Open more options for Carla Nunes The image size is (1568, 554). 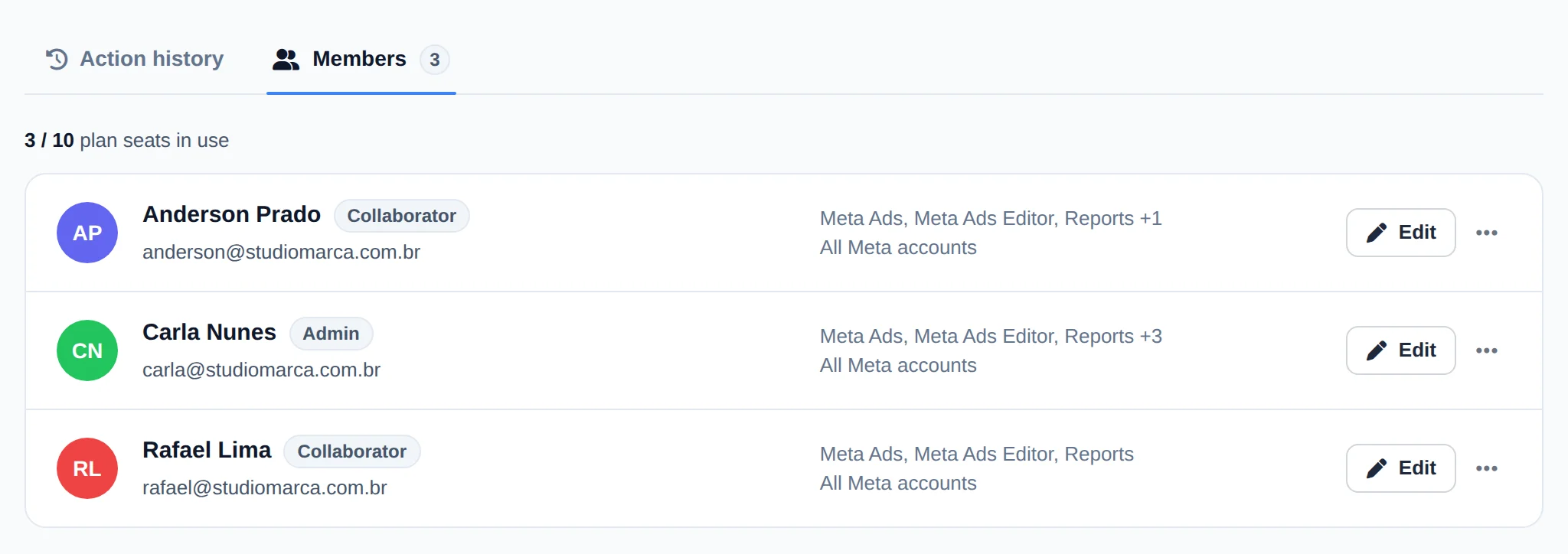[x=1487, y=350]
